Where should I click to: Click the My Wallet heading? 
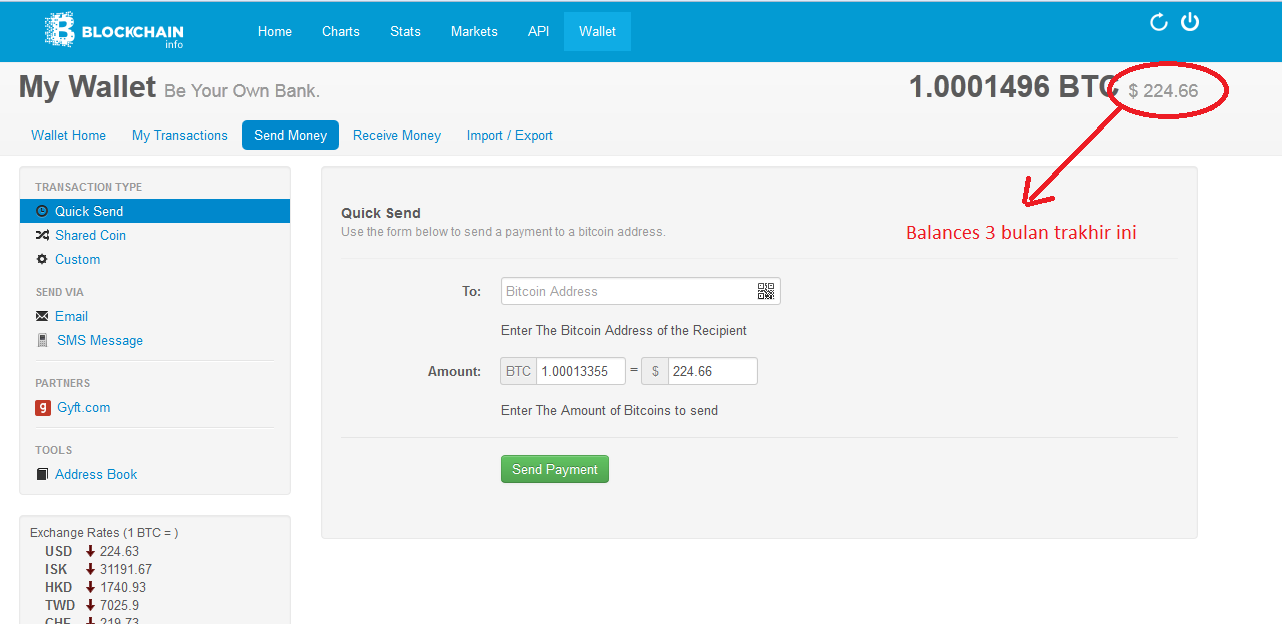[x=88, y=88]
